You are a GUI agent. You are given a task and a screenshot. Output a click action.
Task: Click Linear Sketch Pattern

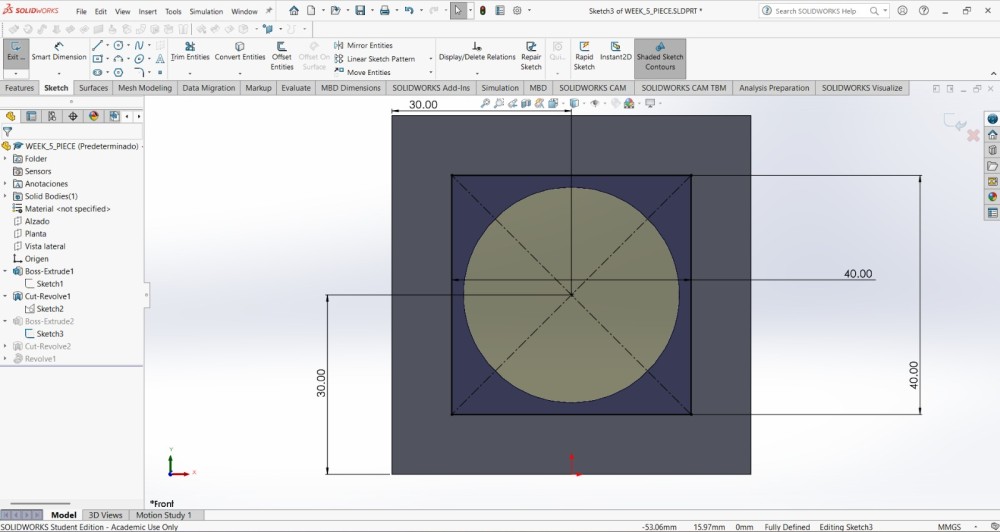coord(374,59)
